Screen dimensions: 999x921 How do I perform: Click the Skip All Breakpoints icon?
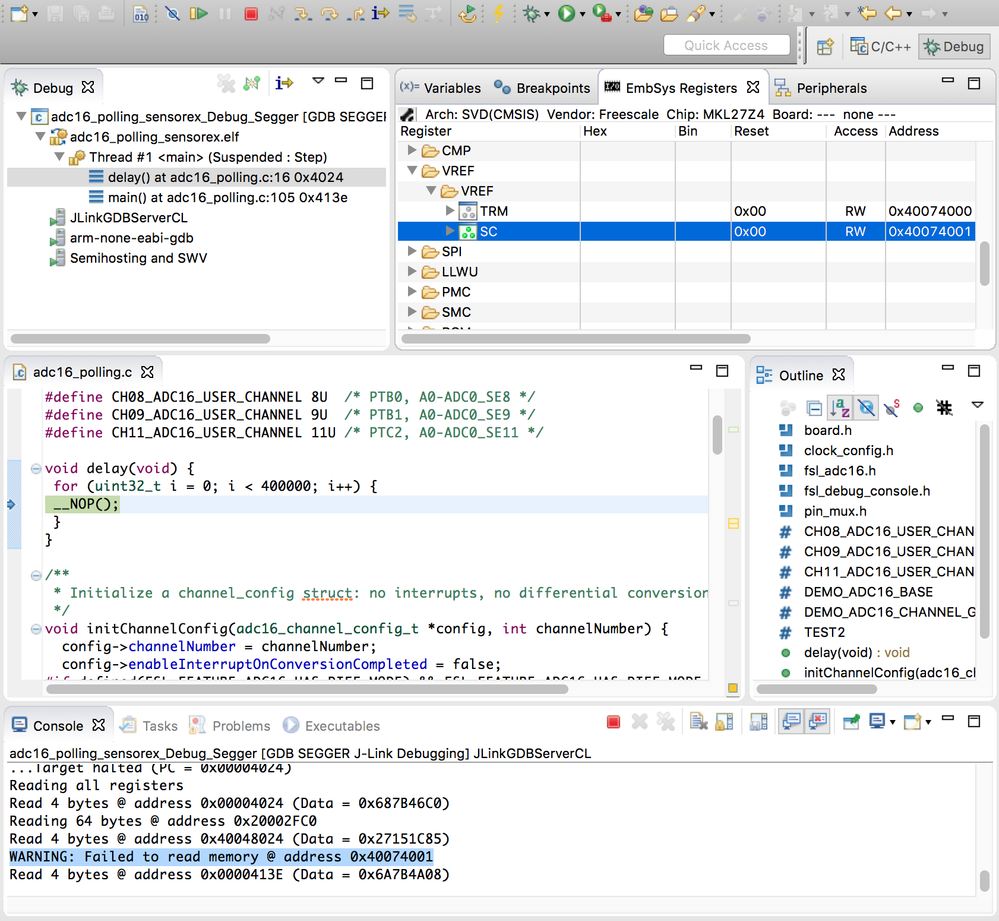click(172, 14)
